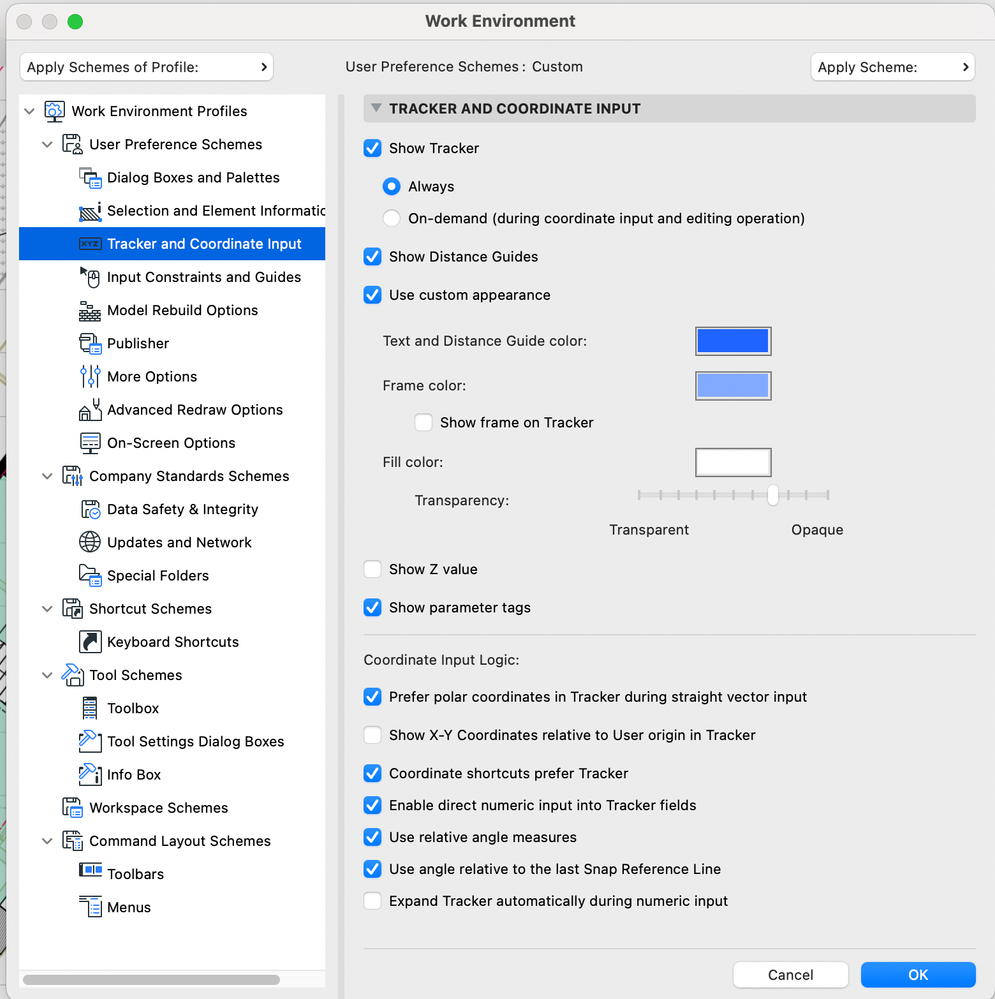Click the Model Rebuild Options brick icon

90,311
